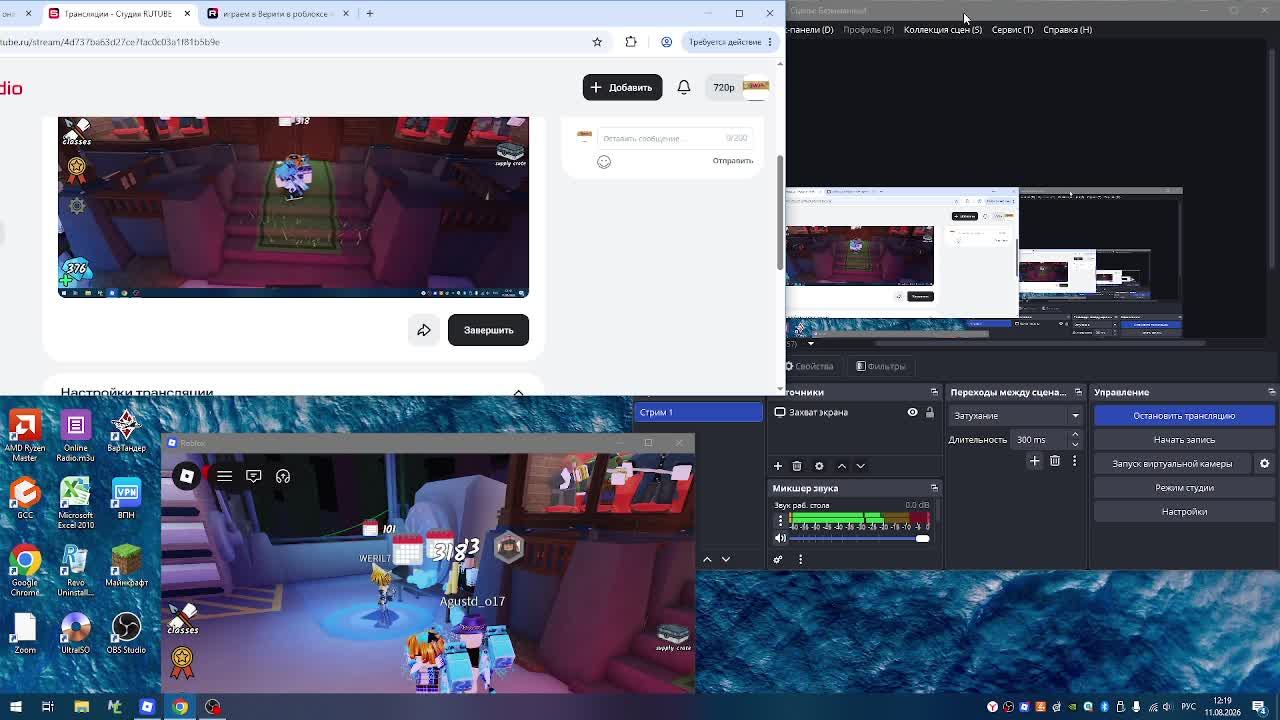The width and height of the screenshot is (1280, 720).
Task: Toggle visibility of the screen capture source
Action: tap(912, 412)
